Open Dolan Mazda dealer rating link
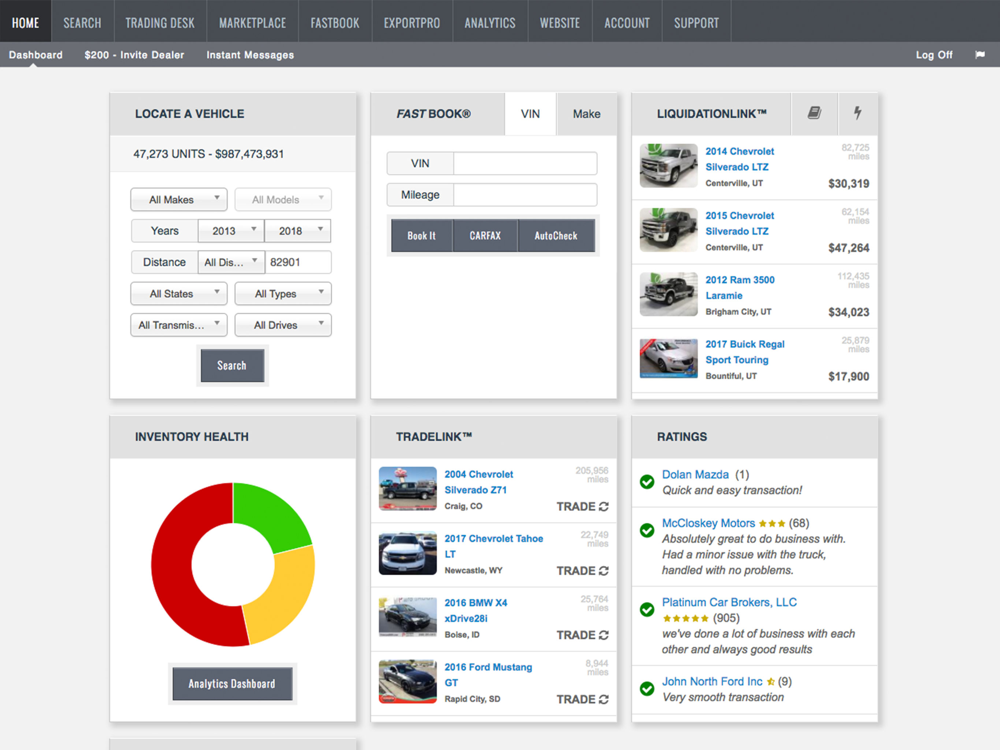 click(x=695, y=474)
